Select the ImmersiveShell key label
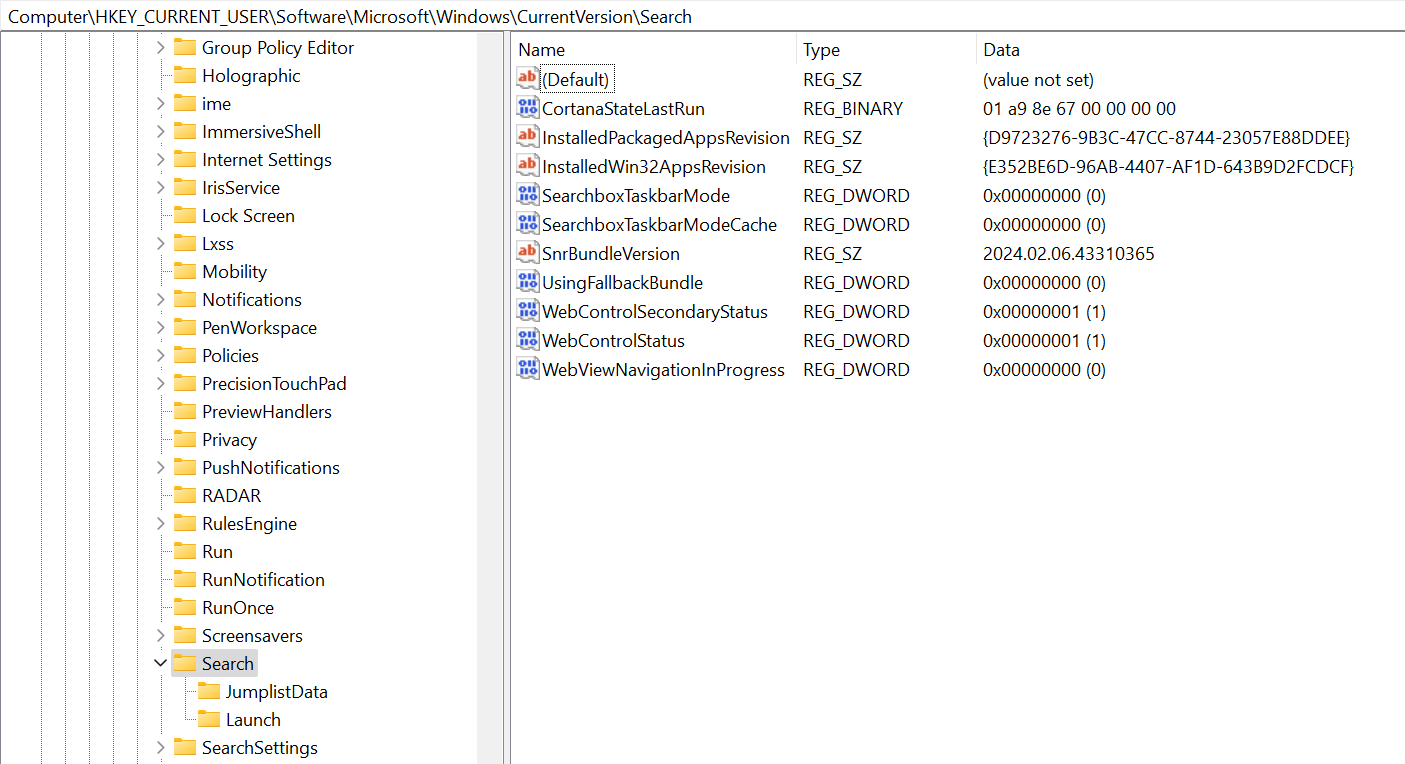 pos(262,131)
